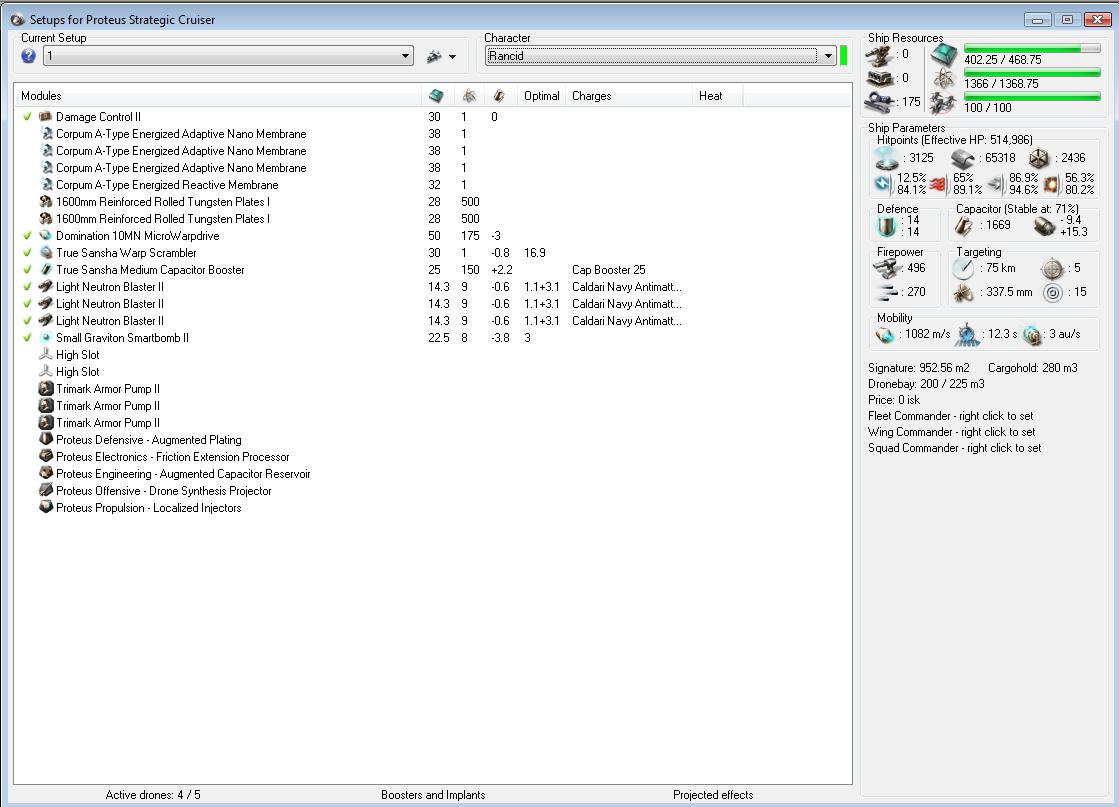Click the Optimal column header
This screenshot has width=1119, height=807.
pyautogui.click(x=542, y=96)
